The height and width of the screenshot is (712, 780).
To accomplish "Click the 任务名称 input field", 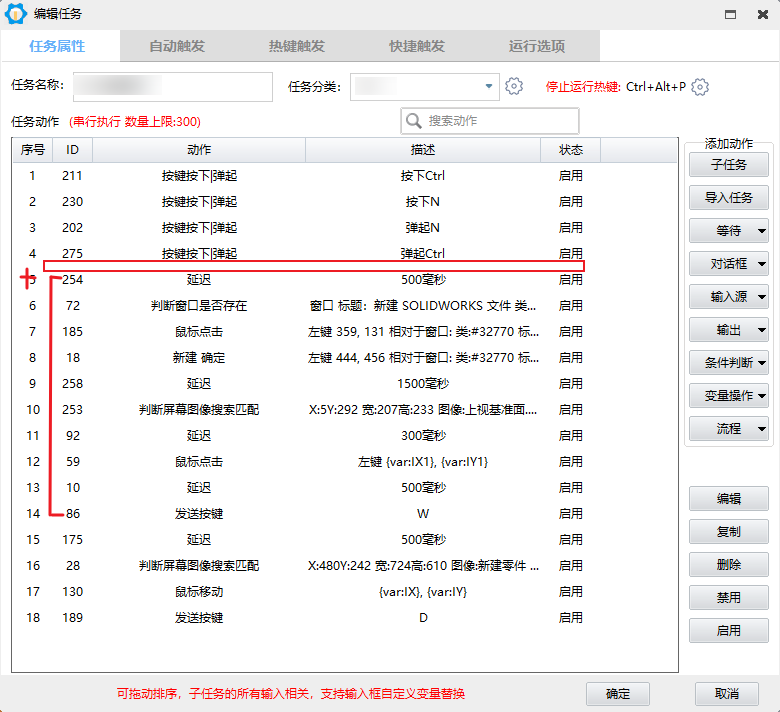I will (172, 87).
